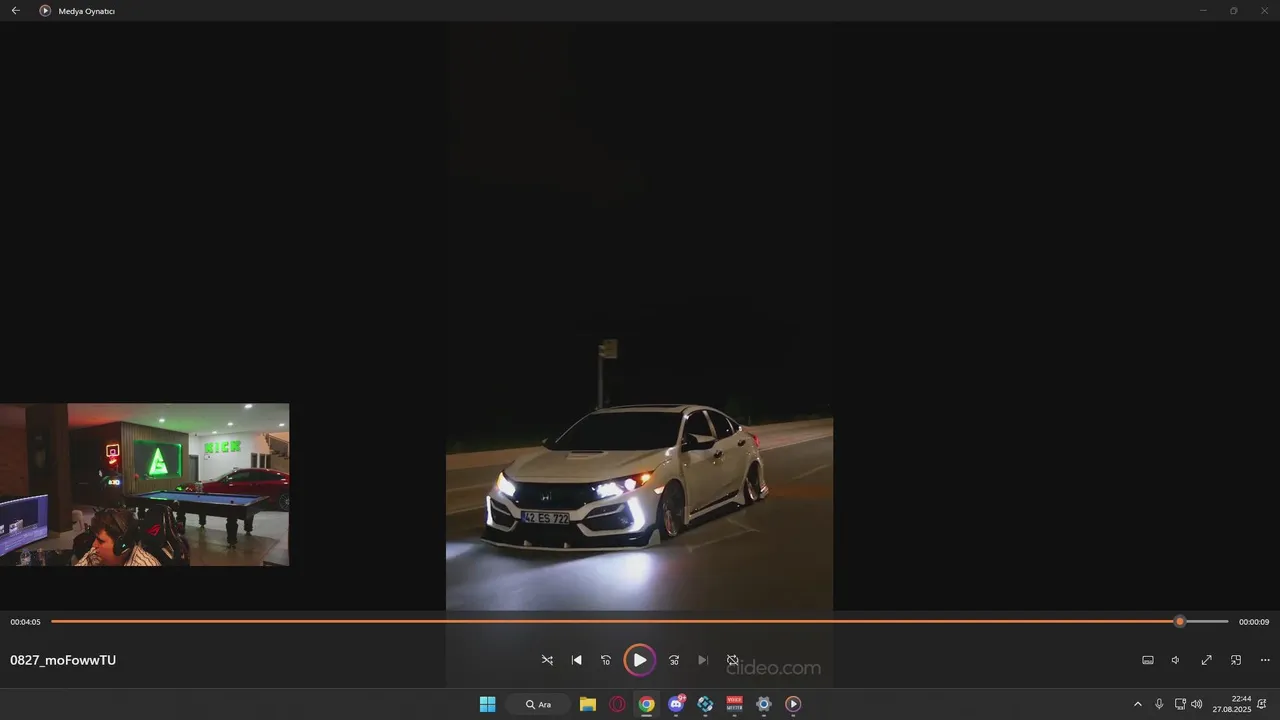
Task: Open the blue diamond app on taskbar
Action: 705,704
